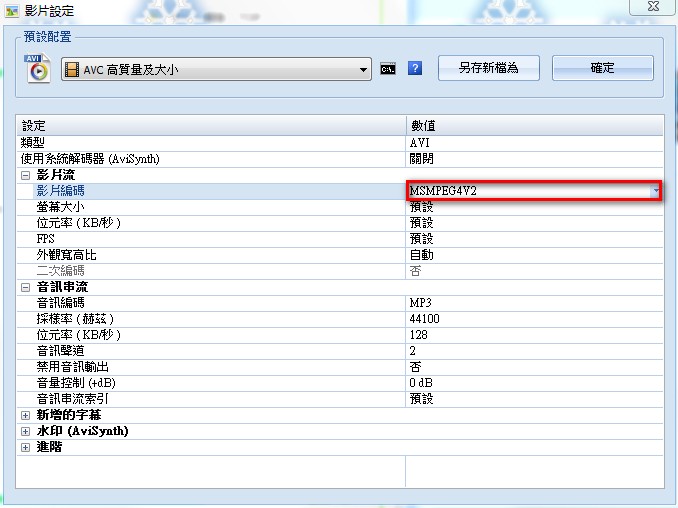Click the AVI type value
Image resolution: width=678 pixels, height=508 pixels.
[419, 143]
